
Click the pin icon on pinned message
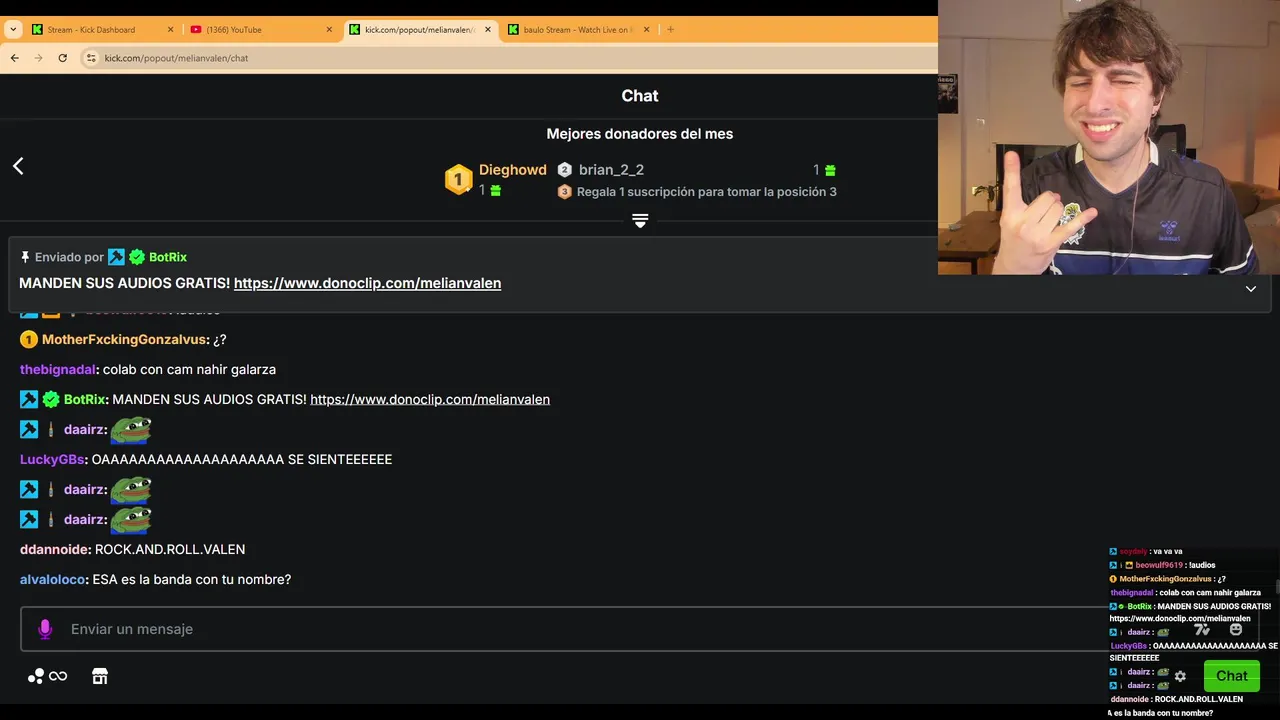click(x=25, y=257)
